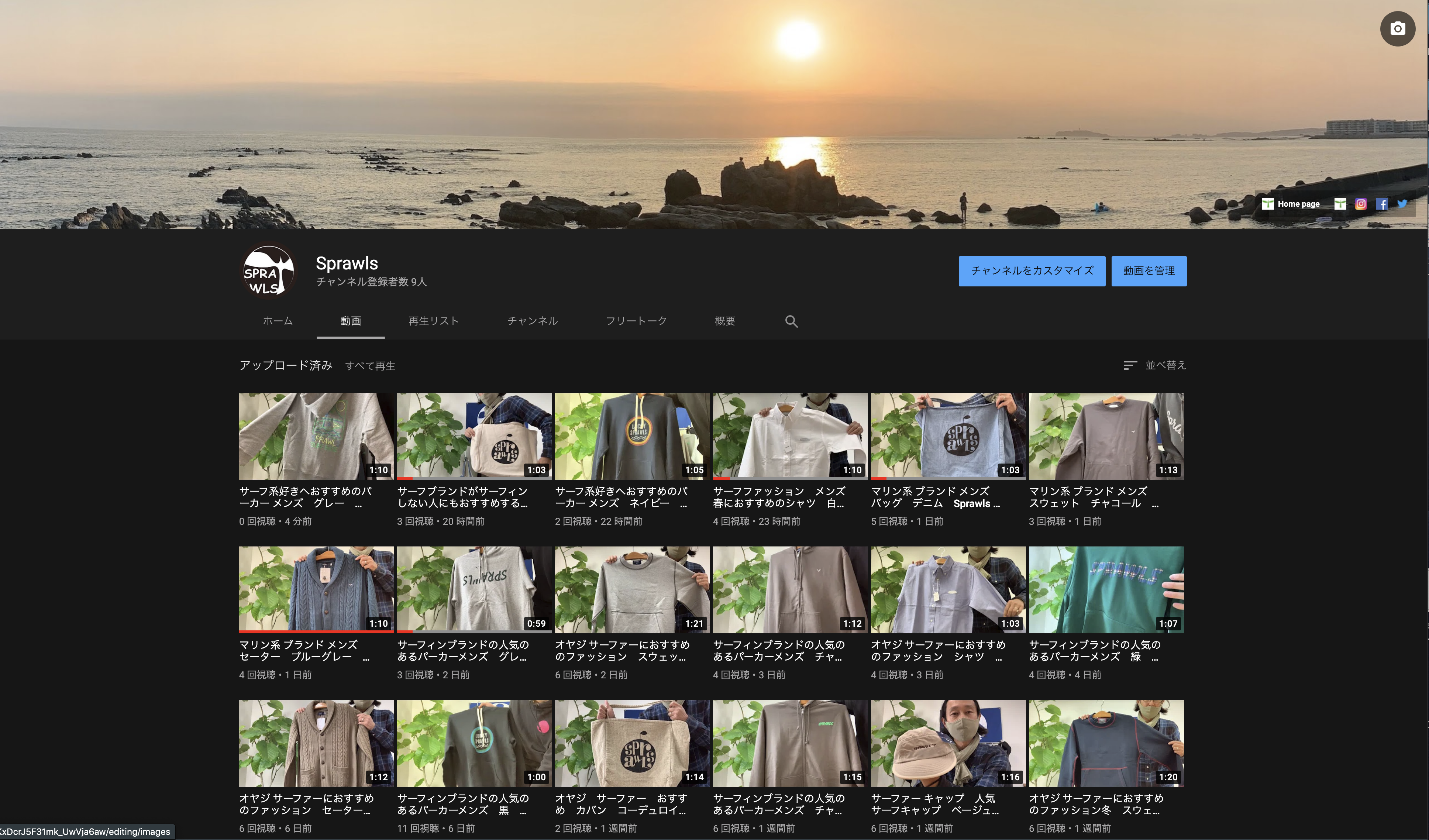Click the 動画を管理 button
The height and width of the screenshot is (840, 1429).
[1148, 271]
